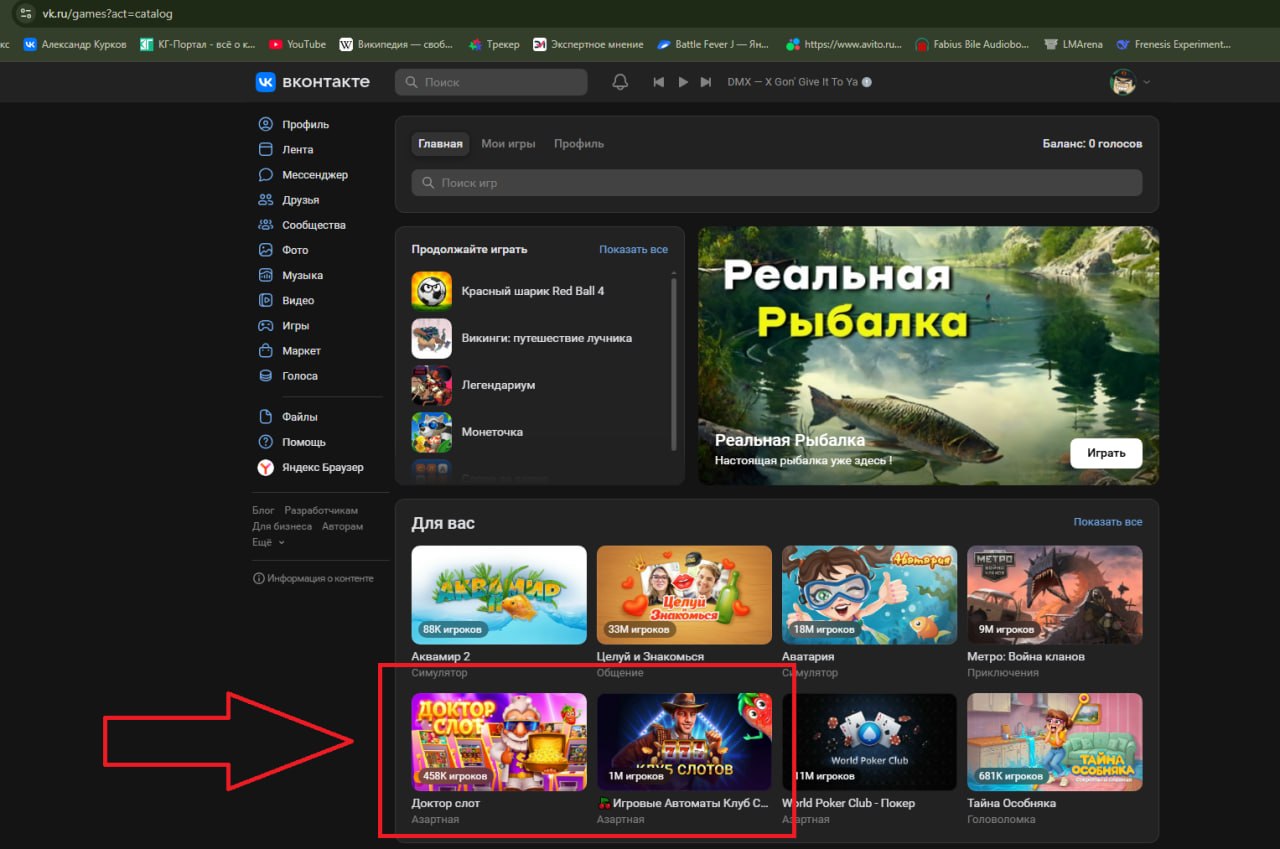This screenshot has height=849, width=1280.
Task: Open the Александр Курков bookmark
Action: (75, 44)
